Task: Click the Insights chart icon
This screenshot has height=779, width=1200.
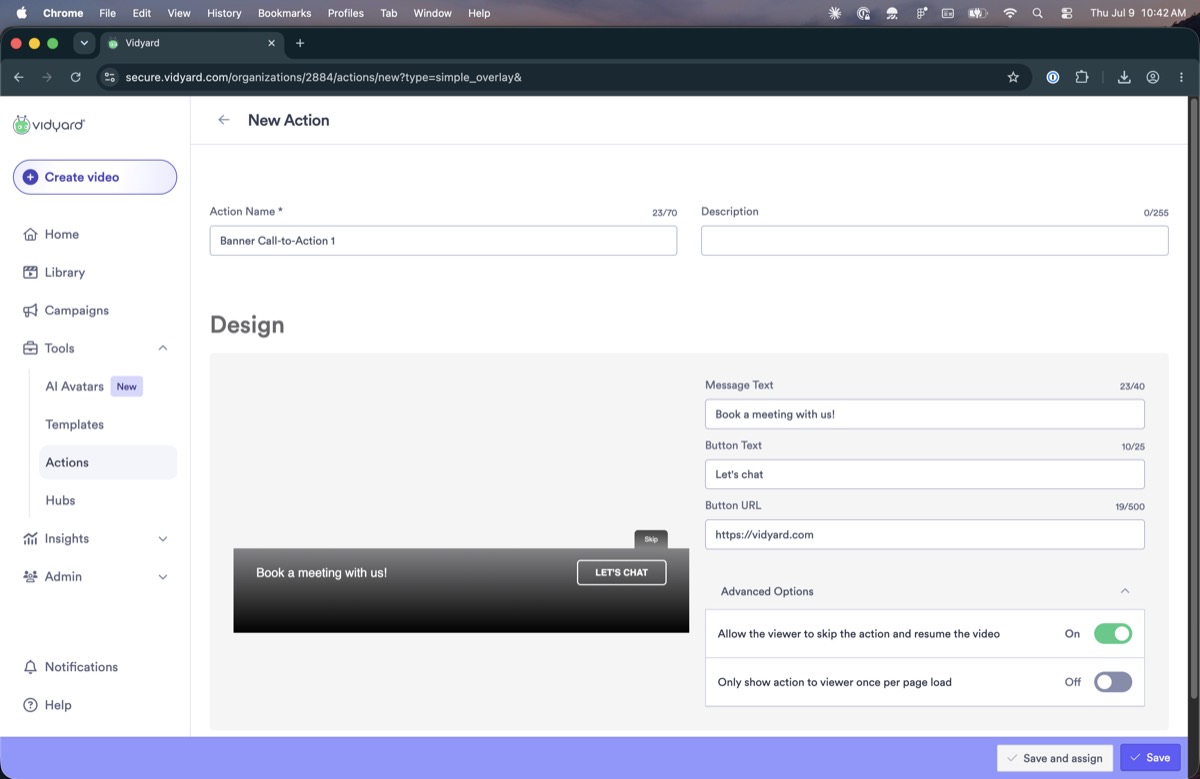Action: click(30, 538)
